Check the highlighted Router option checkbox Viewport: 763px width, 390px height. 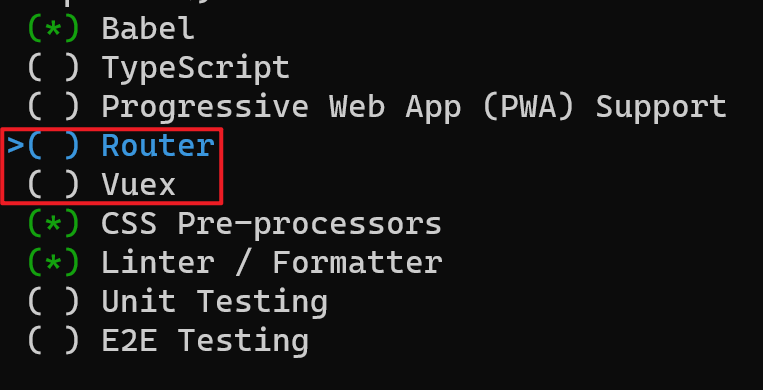pyautogui.click(x=54, y=146)
